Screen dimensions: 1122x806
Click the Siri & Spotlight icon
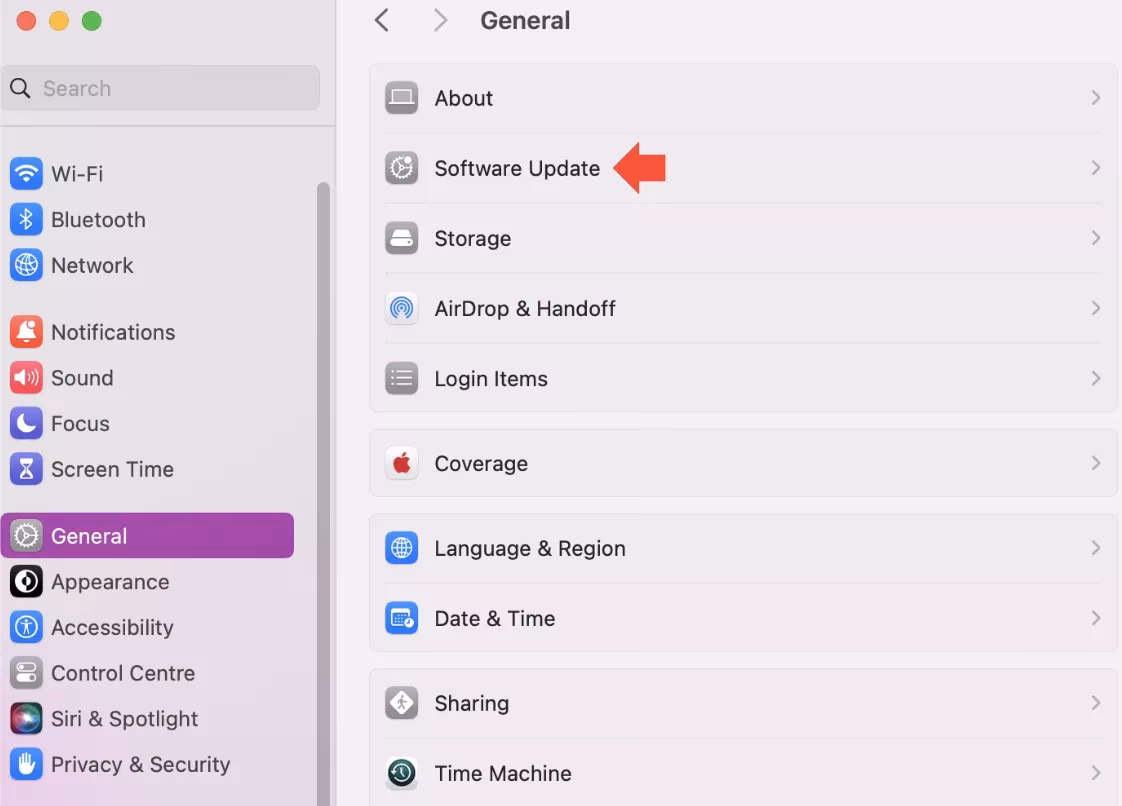25,718
